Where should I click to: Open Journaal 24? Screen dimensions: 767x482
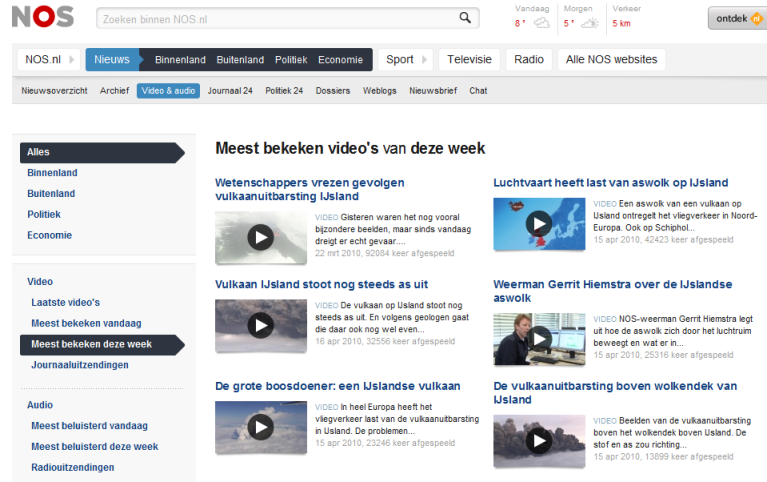coord(230,91)
